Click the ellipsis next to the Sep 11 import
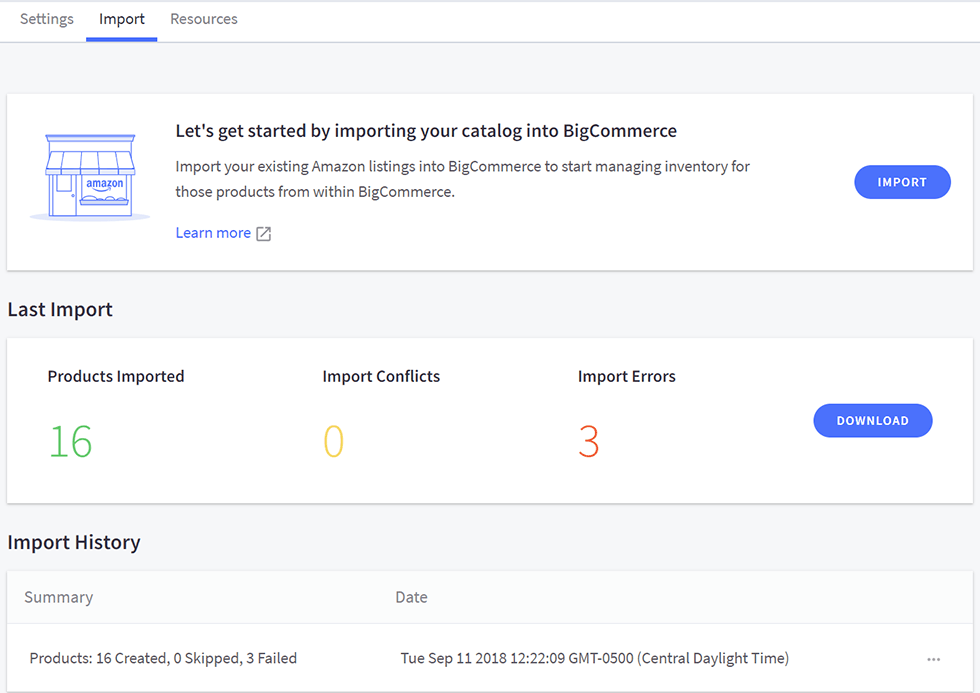Image resolution: width=980 pixels, height=693 pixels. coord(934,658)
